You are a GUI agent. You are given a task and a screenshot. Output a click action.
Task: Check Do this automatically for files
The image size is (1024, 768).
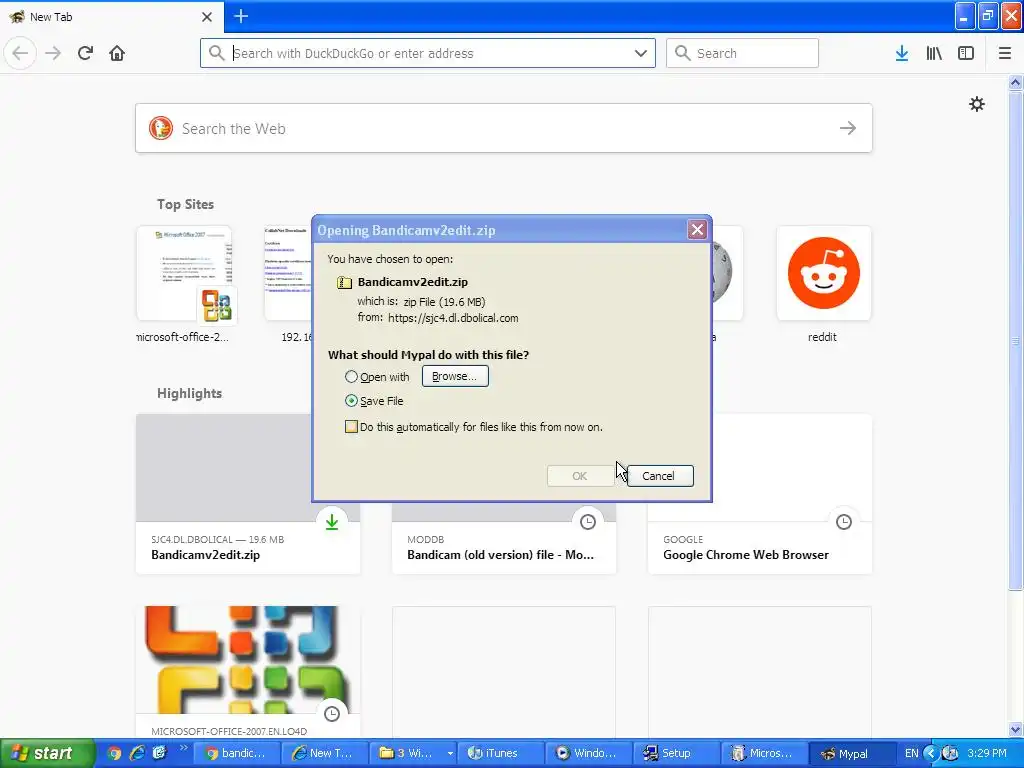(351, 427)
